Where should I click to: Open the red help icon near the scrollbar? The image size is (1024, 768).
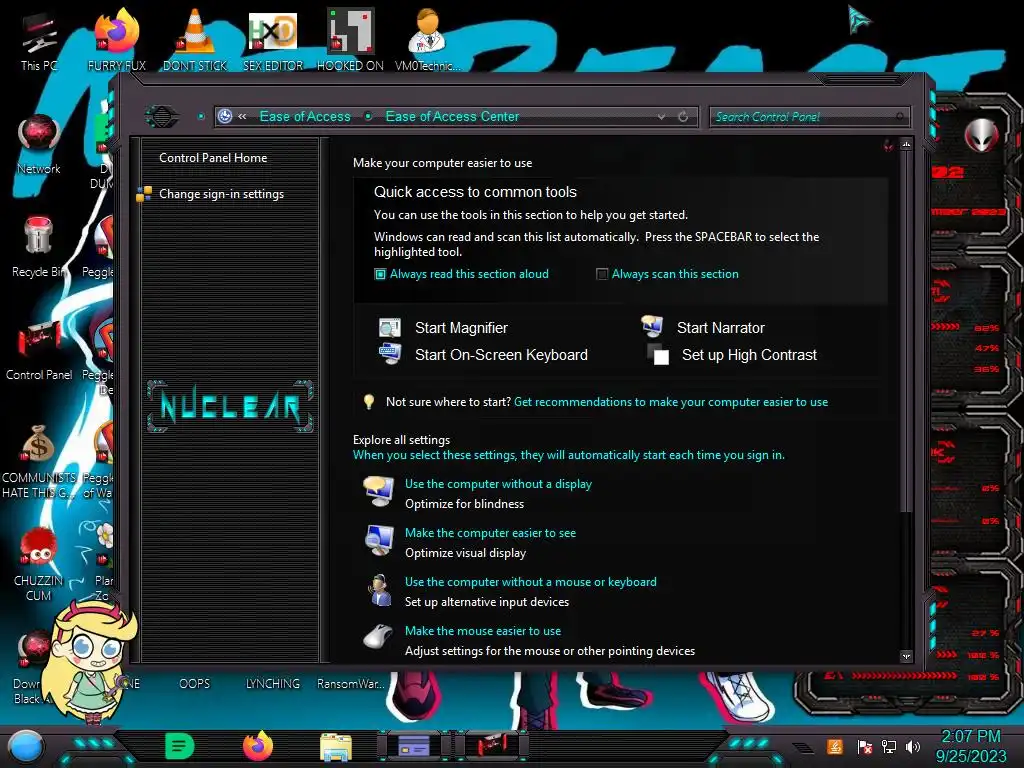[x=888, y=145]
